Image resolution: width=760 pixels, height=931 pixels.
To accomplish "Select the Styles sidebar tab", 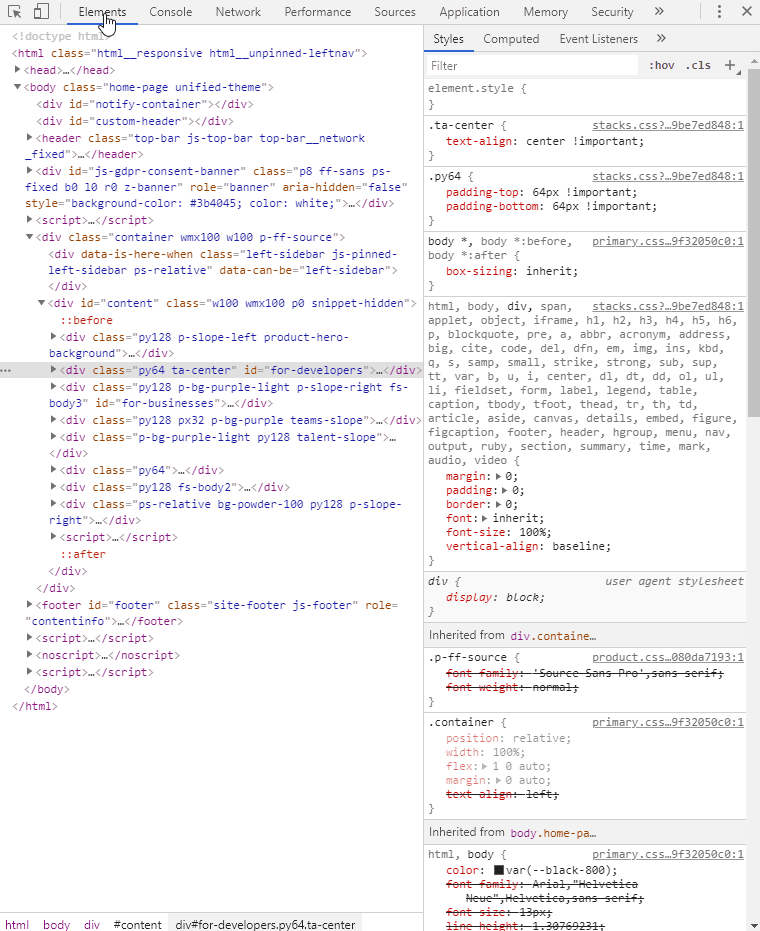I will pyautogui.click(x=448, y=39).
